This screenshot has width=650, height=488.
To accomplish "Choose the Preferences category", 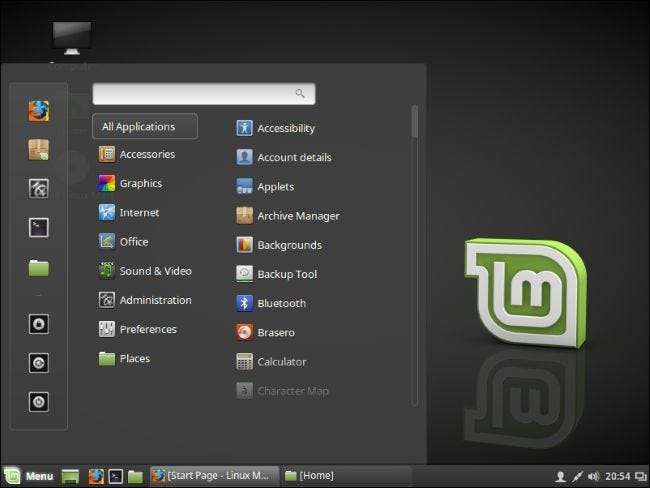I will point(147,329).
